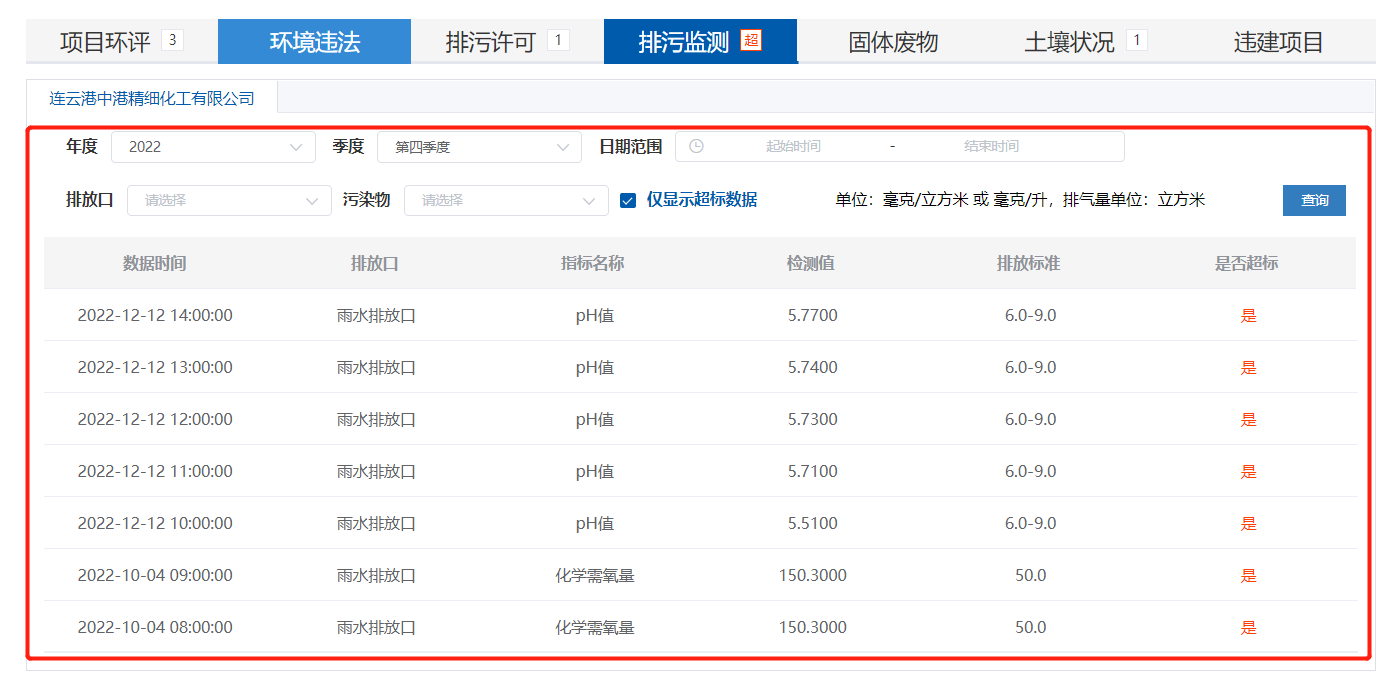
Task: Click the 结束时间 end date input
Action: tap(991, 146)
